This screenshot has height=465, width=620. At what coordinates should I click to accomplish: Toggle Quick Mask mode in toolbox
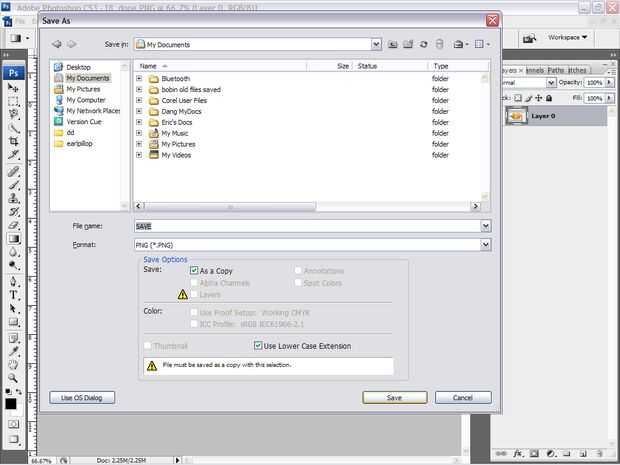point(13,424)
